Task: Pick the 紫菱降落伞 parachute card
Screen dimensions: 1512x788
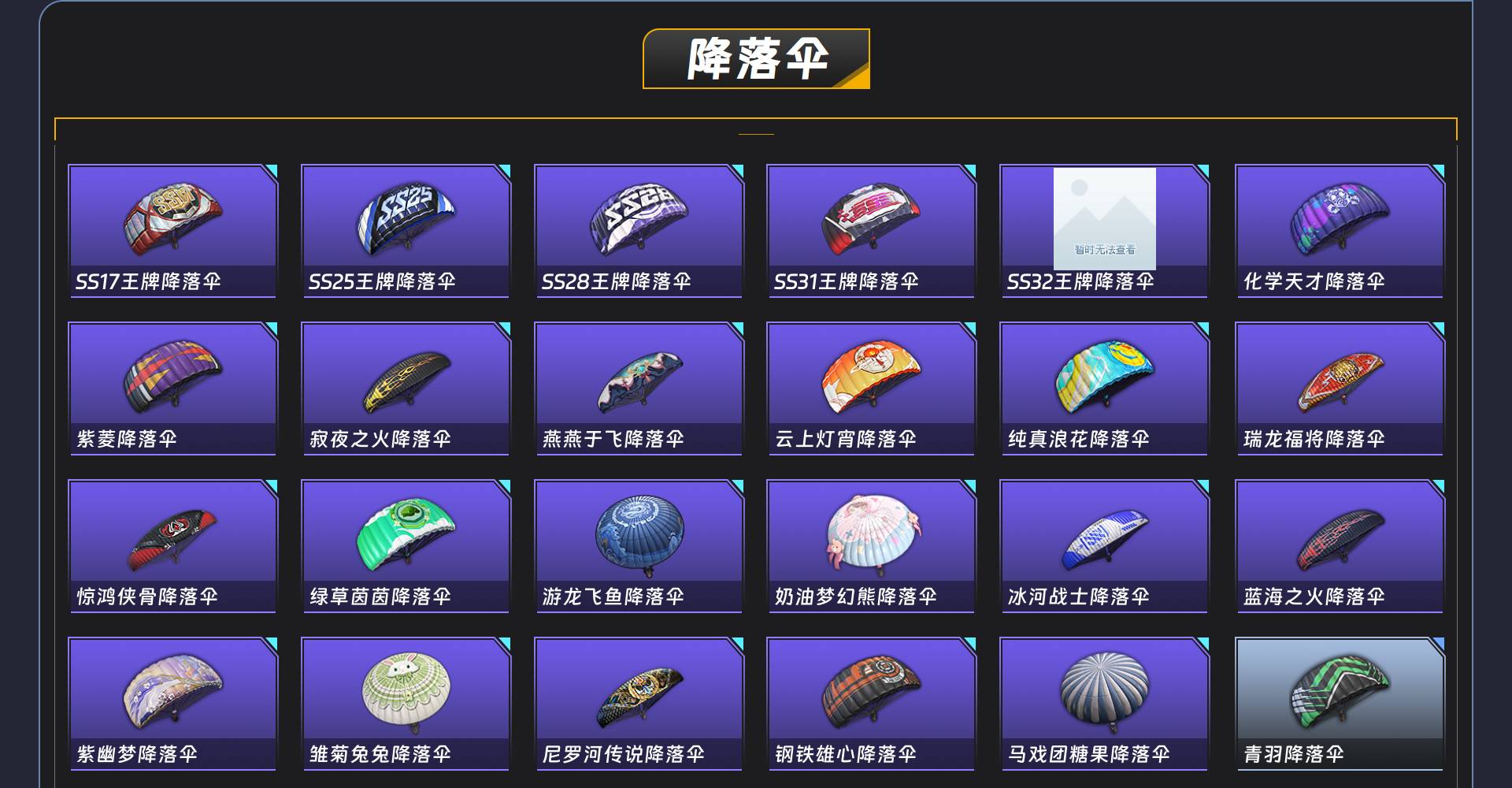Action: tap(172, 388)
